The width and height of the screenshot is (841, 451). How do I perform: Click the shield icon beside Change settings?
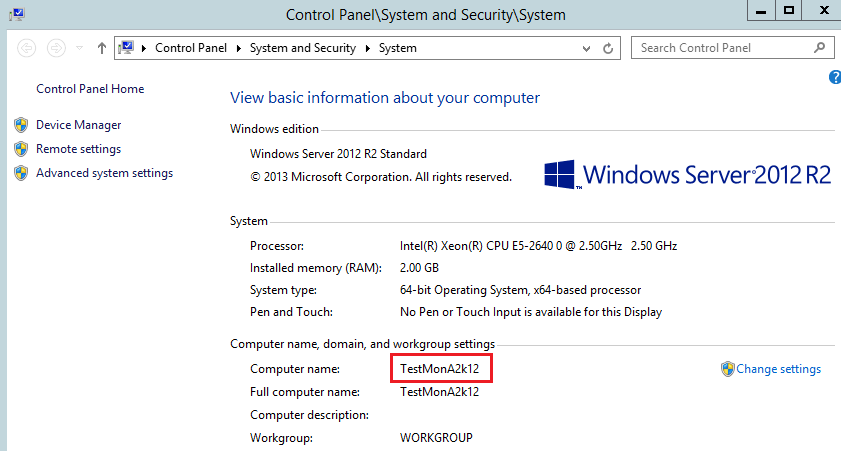(727, 369)
